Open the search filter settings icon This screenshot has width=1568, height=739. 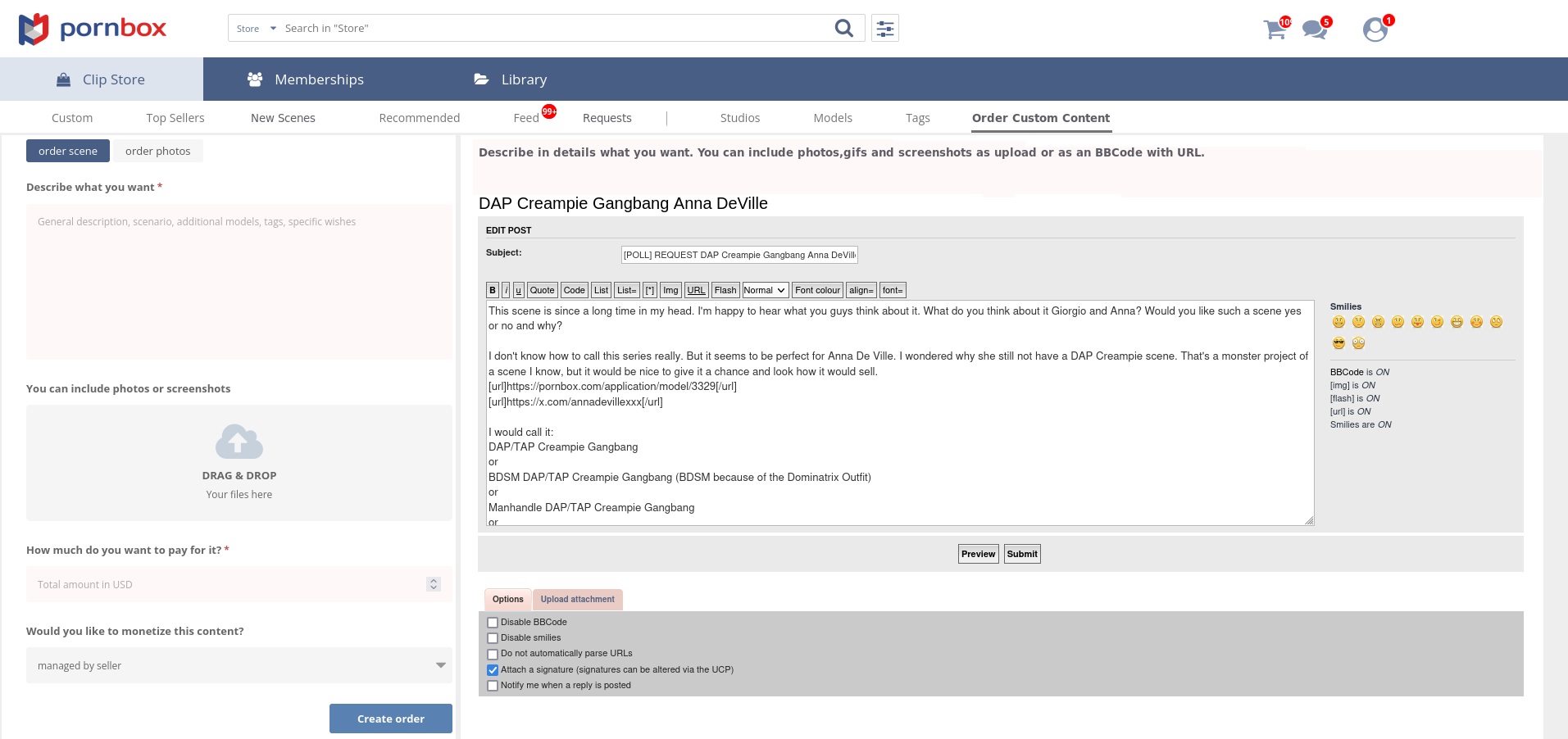click(x=885, y=29)
